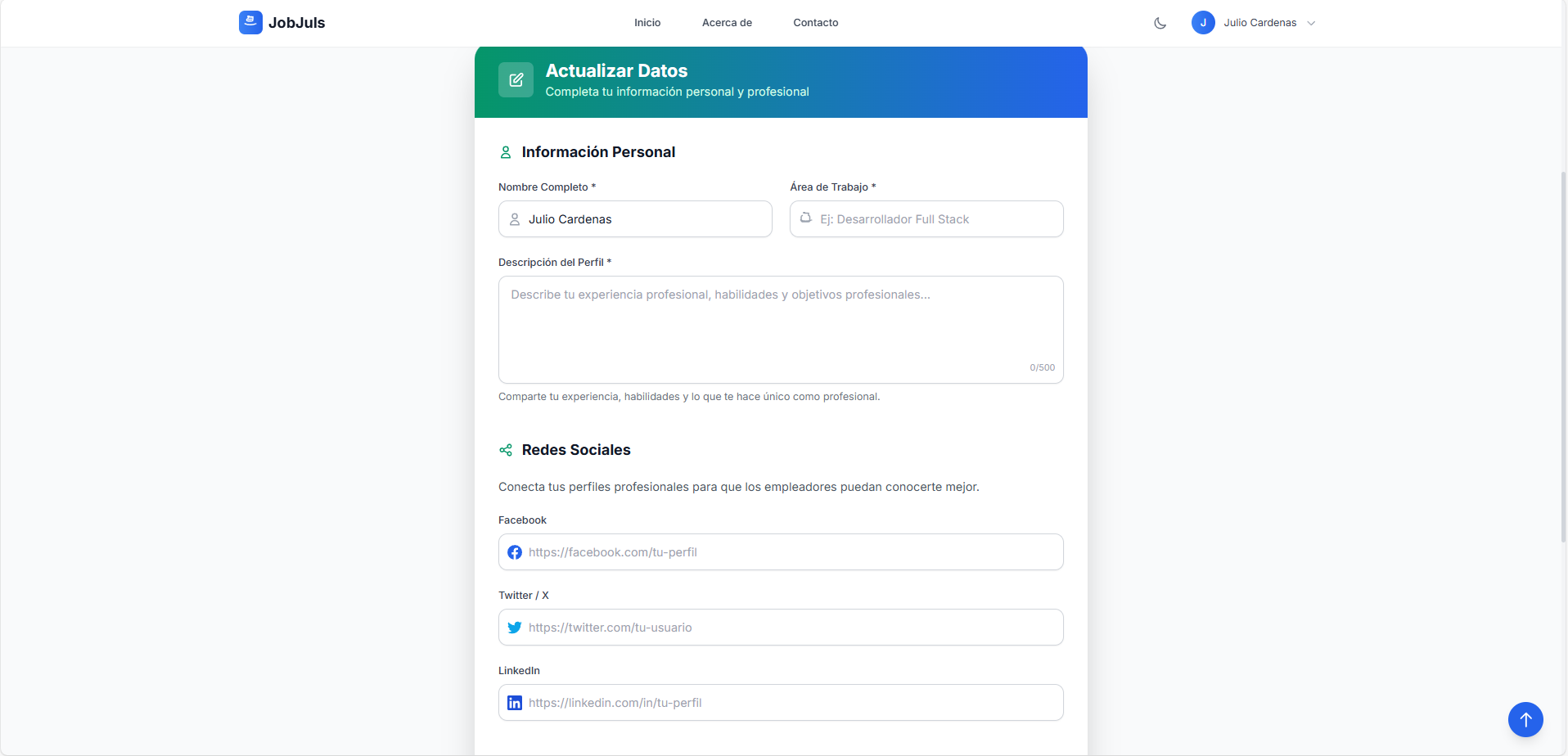The width and height of the screenshot is (1568, 756).
Task: Click the user avatar J circle
Action: tap(1203, 23)
